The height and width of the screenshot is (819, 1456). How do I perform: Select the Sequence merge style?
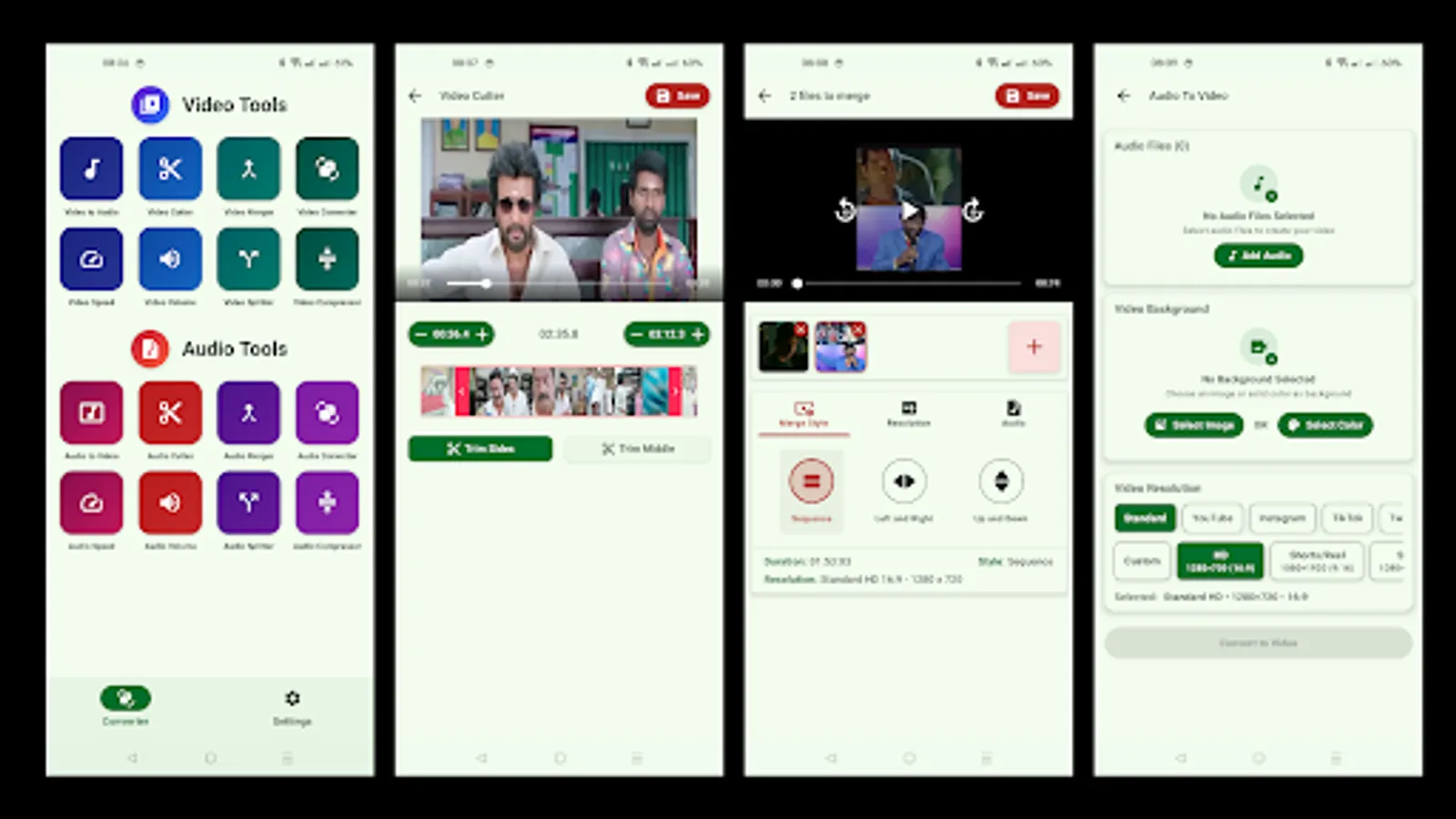pos(813,482)
